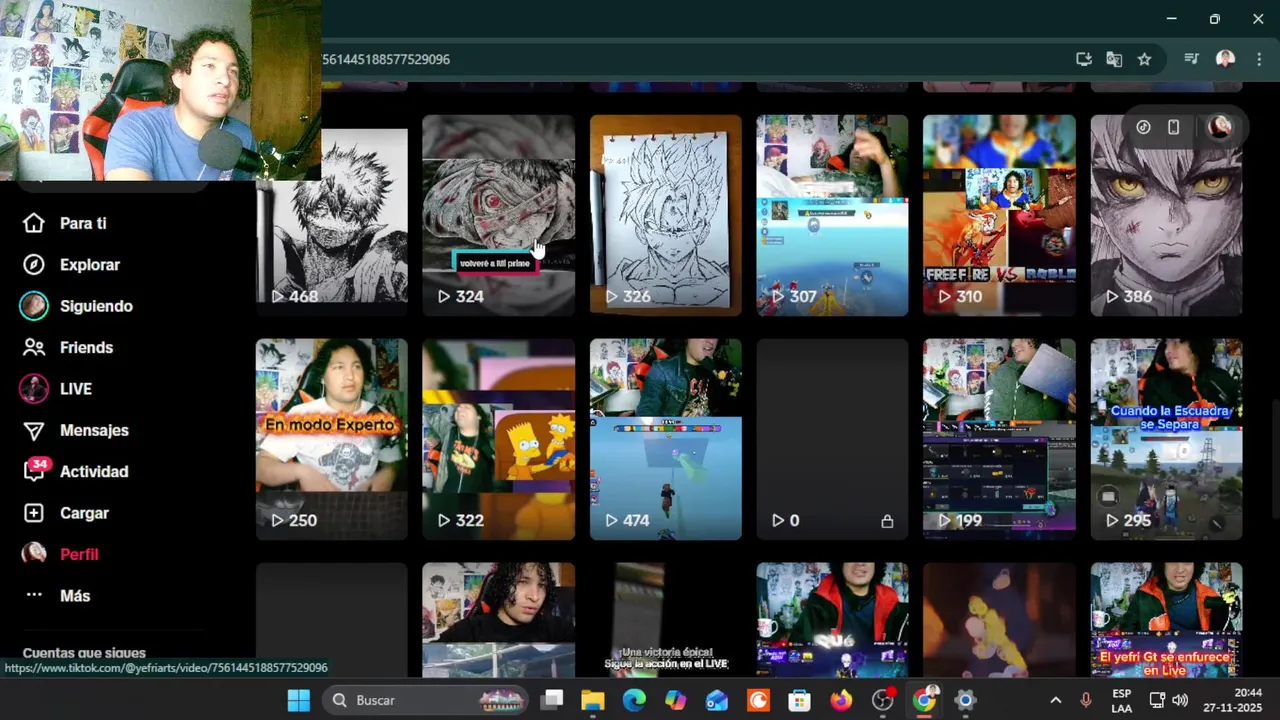Open the Para ti home icon

(x=34, y=223)
